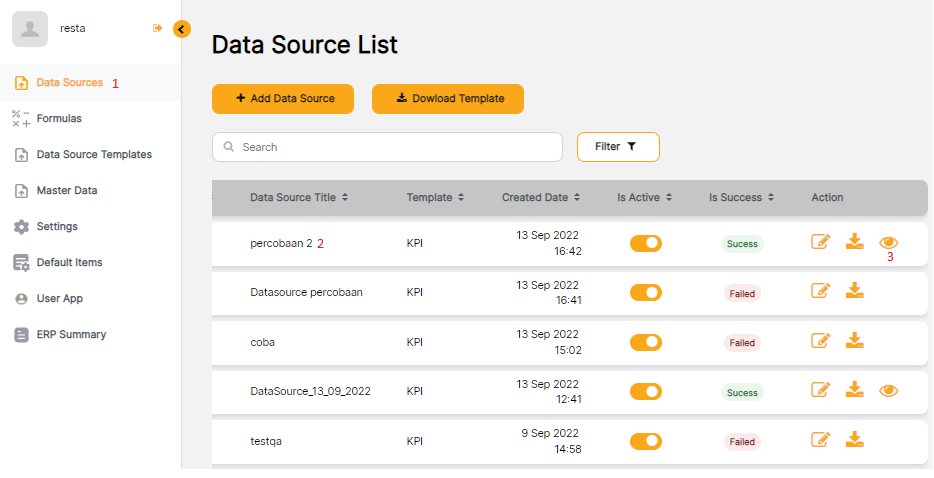Viewport: 934px width, 478px height.
Task: Click download icon for Datasource percobaan row
Action: 854,291
